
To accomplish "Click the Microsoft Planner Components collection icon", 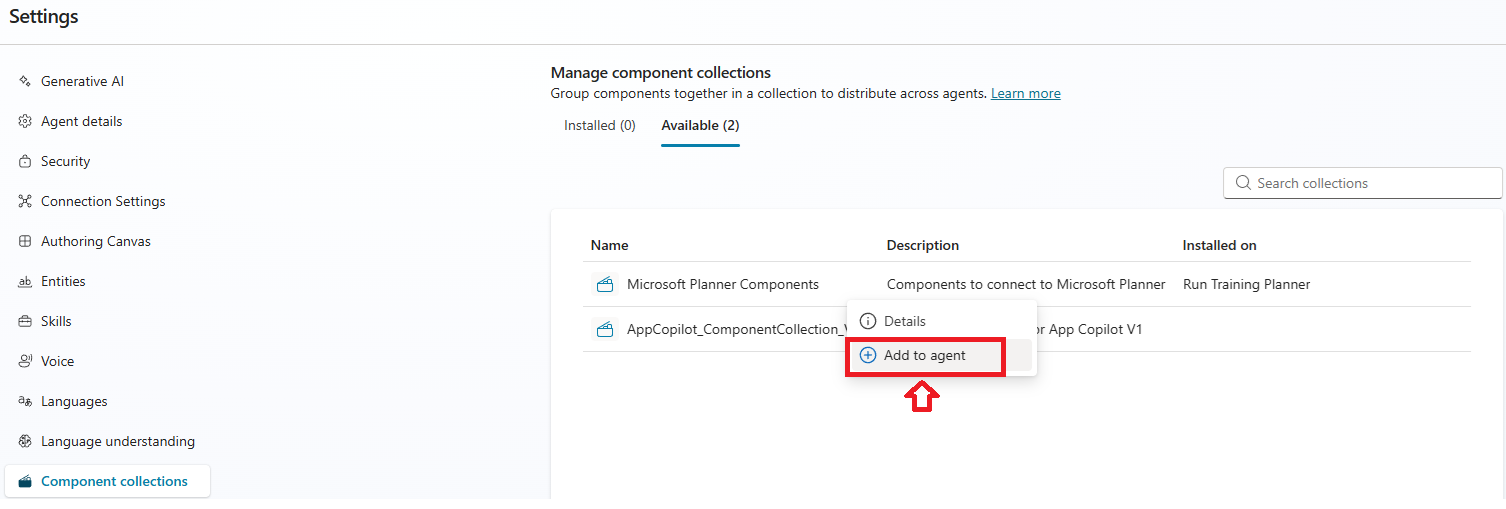I will [604, 284].
